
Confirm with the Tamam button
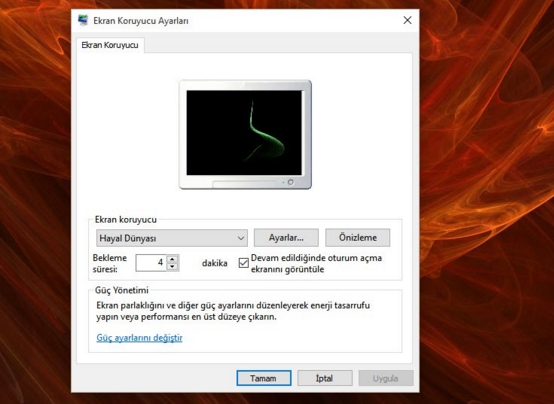click(x=264, y=378)
